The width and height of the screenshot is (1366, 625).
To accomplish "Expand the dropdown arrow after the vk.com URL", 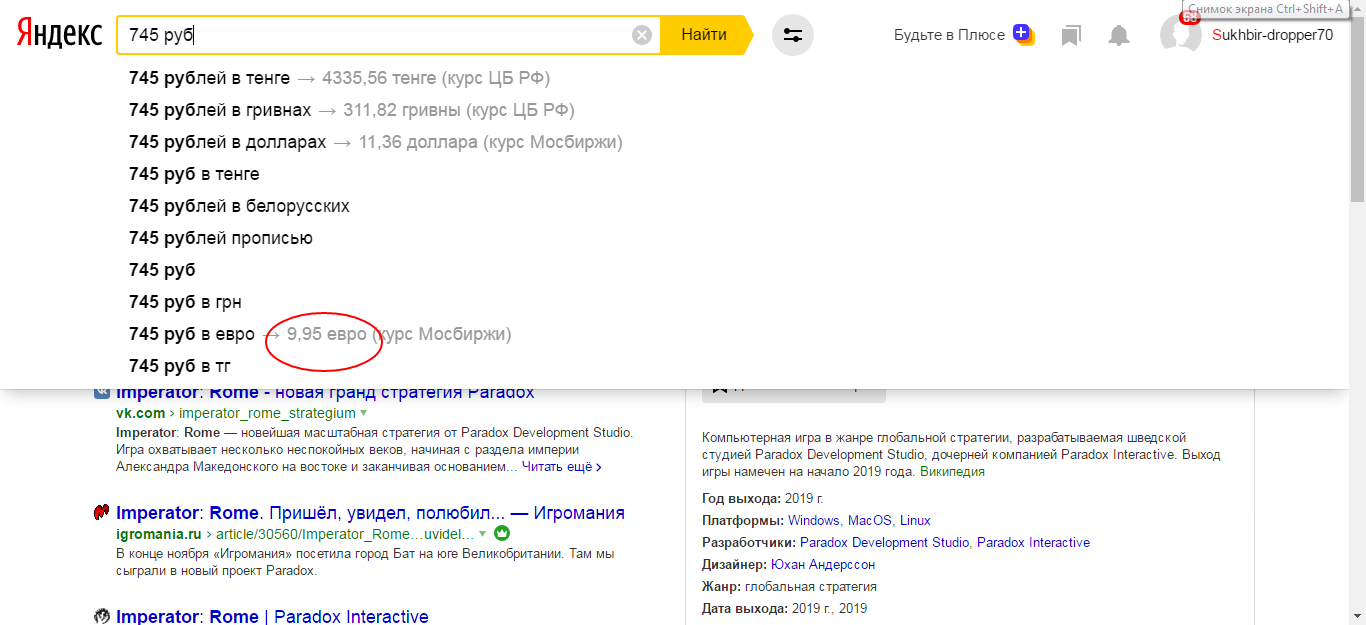I will pyautogui.click(x=364, y=413).
